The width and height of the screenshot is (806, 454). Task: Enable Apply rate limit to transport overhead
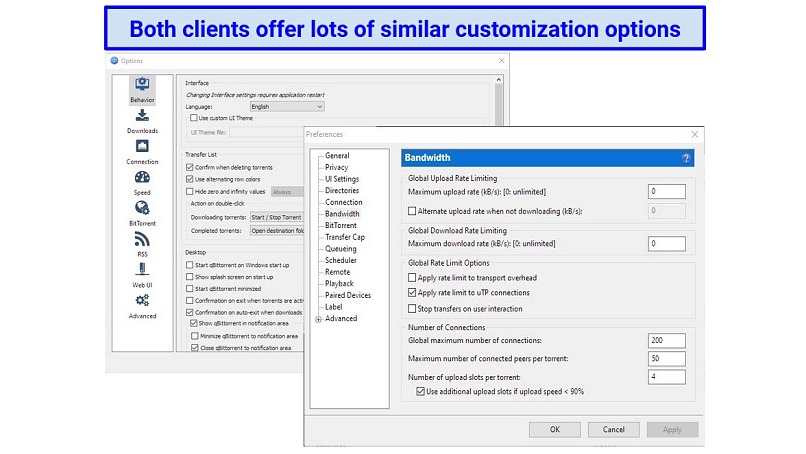412,278
